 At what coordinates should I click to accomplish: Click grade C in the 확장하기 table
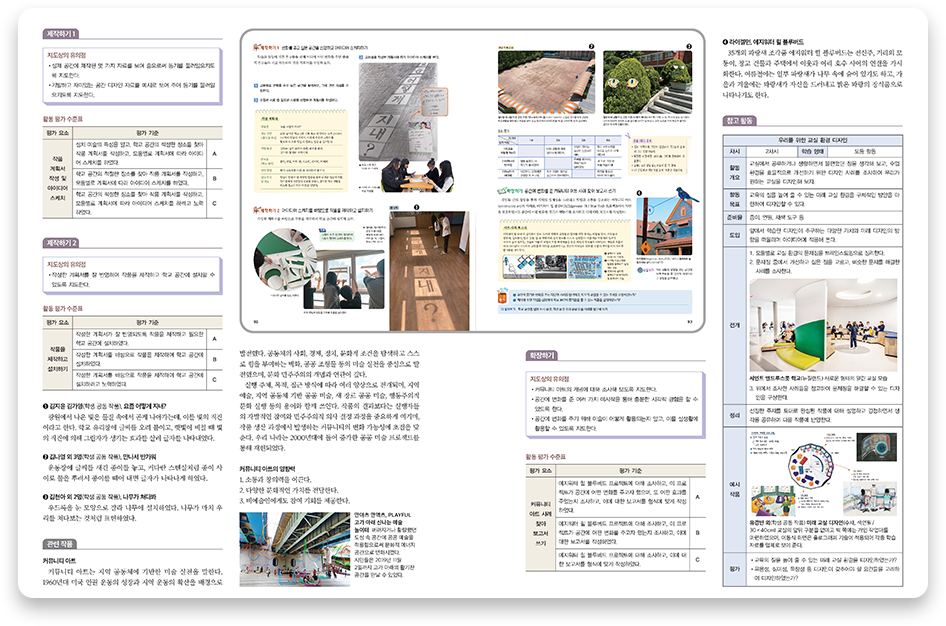(697, 560)
